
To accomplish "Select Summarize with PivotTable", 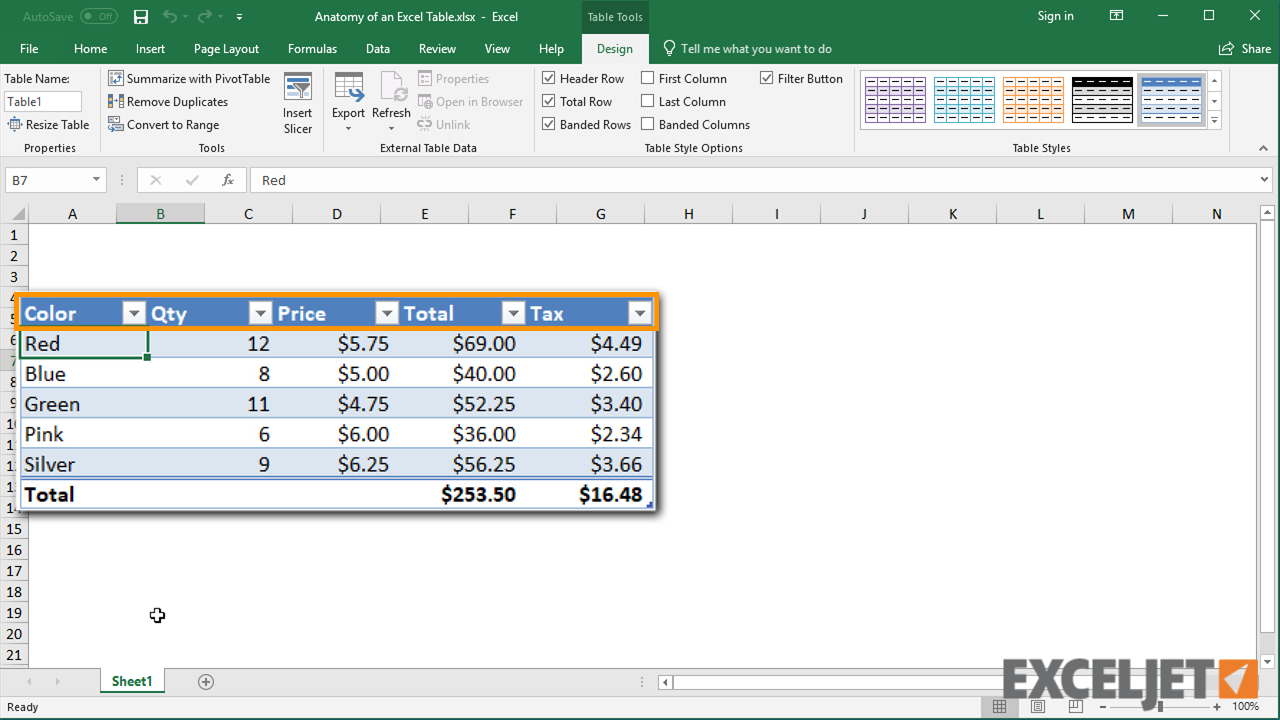I will tap(189, 78).
